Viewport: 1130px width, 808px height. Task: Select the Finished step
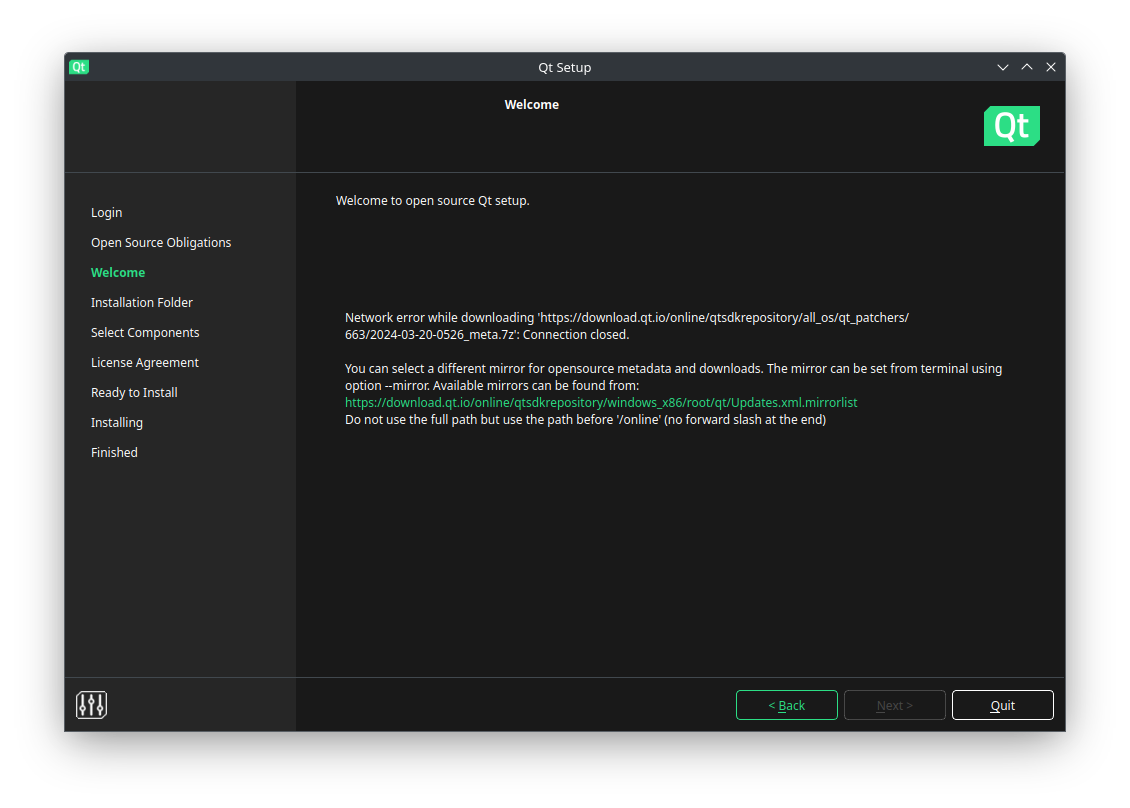coord(114,453)
